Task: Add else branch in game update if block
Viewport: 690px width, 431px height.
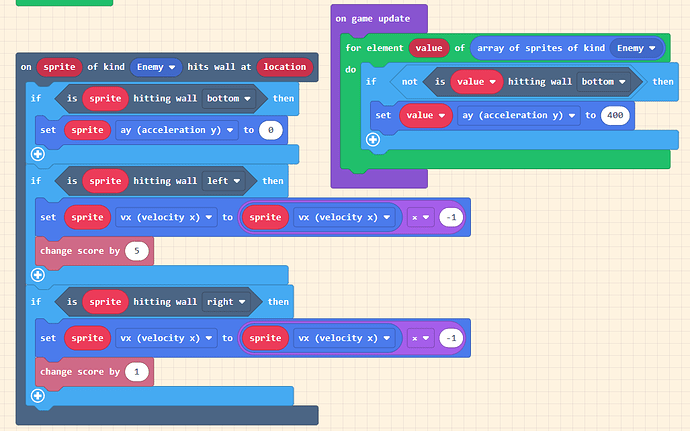Action: pos(373,140)
